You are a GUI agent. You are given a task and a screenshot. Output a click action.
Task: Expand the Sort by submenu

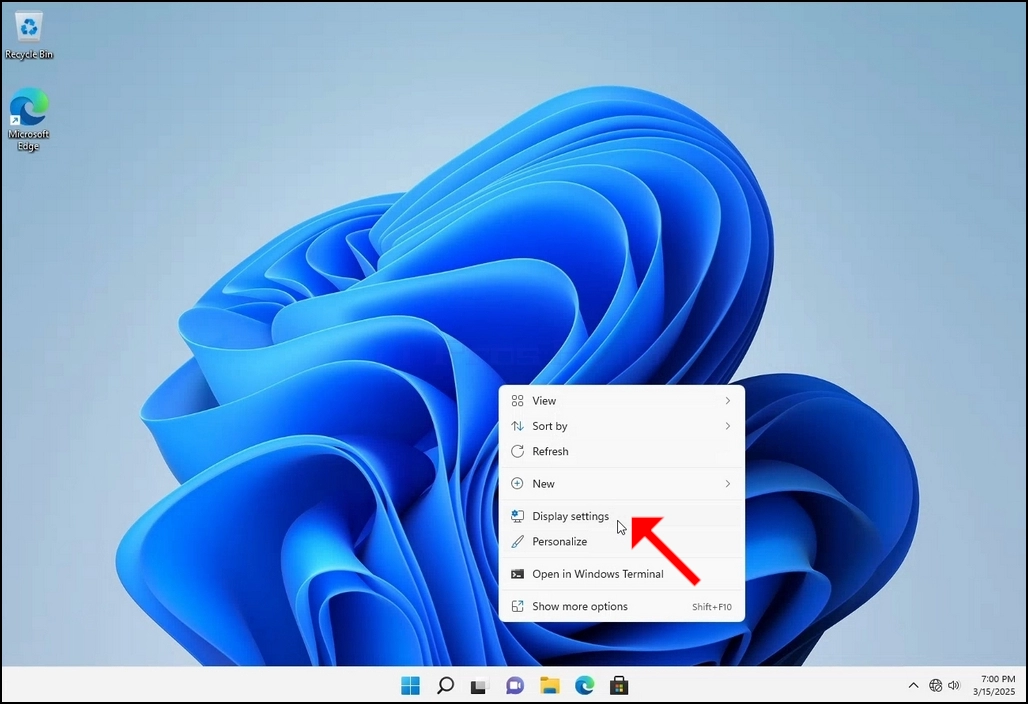click(622, 426)
